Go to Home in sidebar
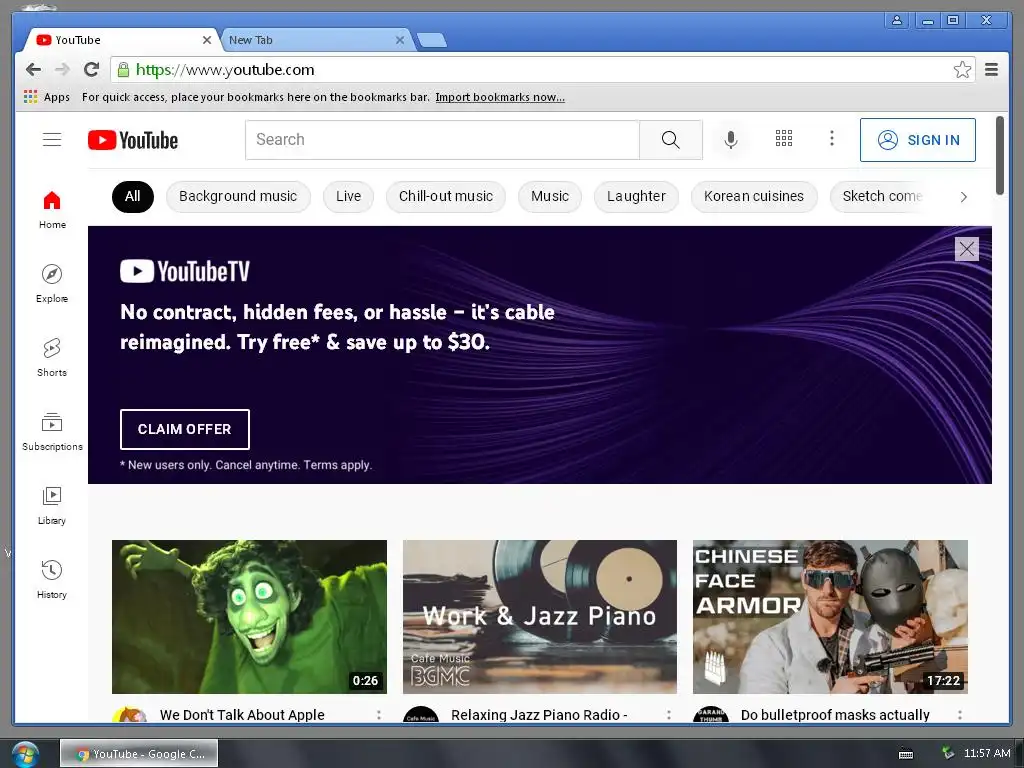The image size is (1024, 768). coord(52,210)
